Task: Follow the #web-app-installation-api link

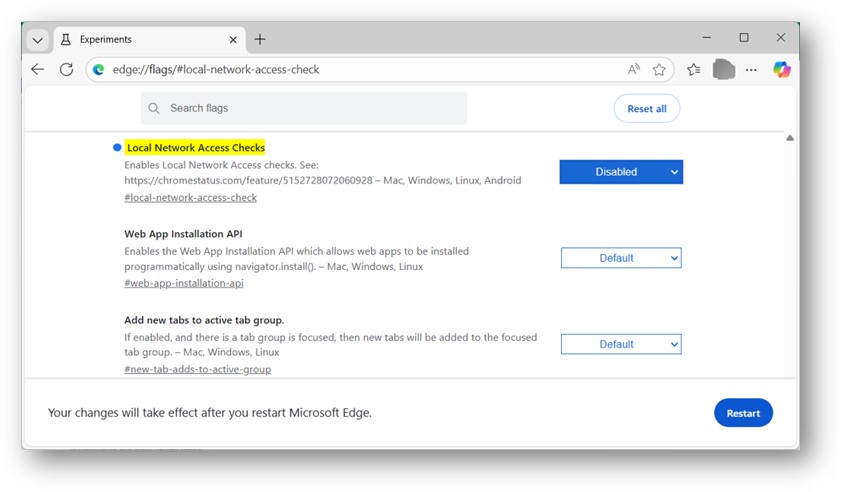Action: click(x=184, y=283)
